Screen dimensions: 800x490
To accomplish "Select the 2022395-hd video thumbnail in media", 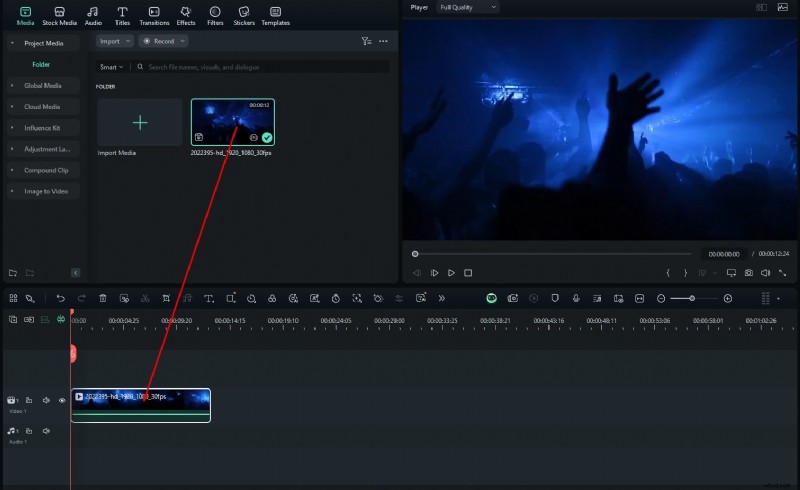I will tap(233, 122).
